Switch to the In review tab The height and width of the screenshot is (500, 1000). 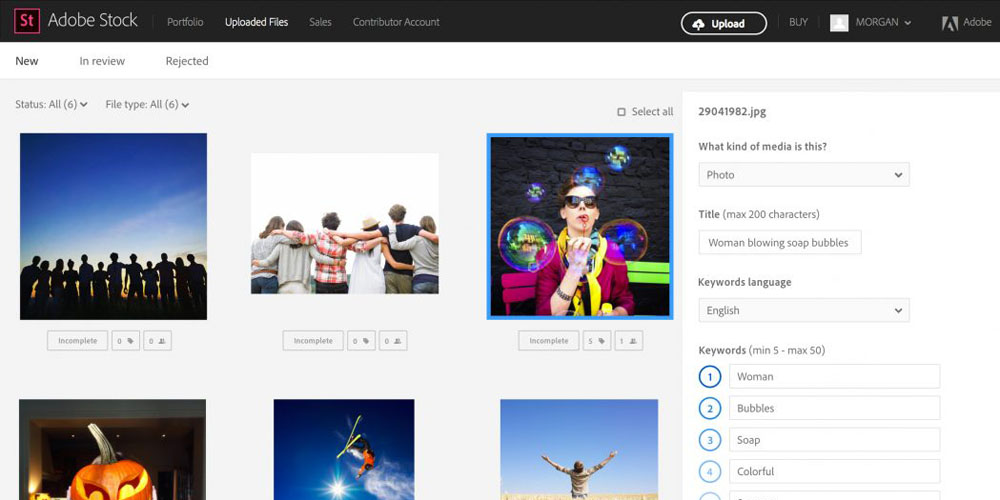point(102,61)
